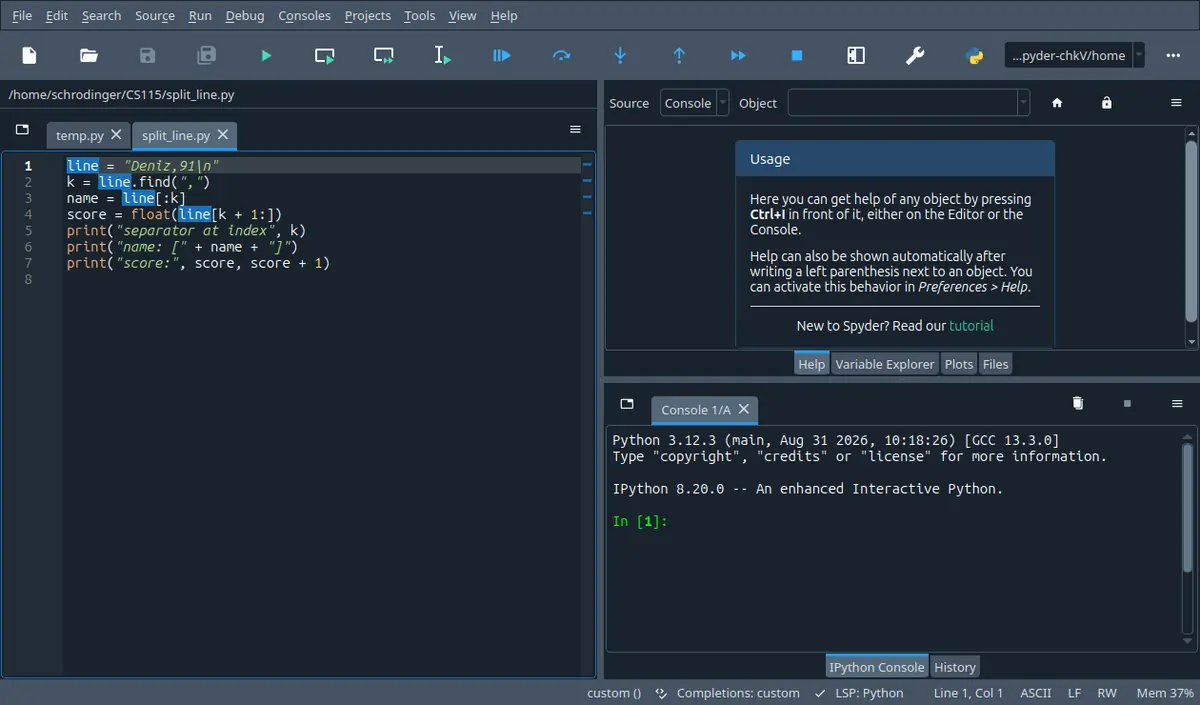The width and height of the screenshot is (1200, 705).
Task: Close the Console 1/A tab
Action: [x=743, y=409]
